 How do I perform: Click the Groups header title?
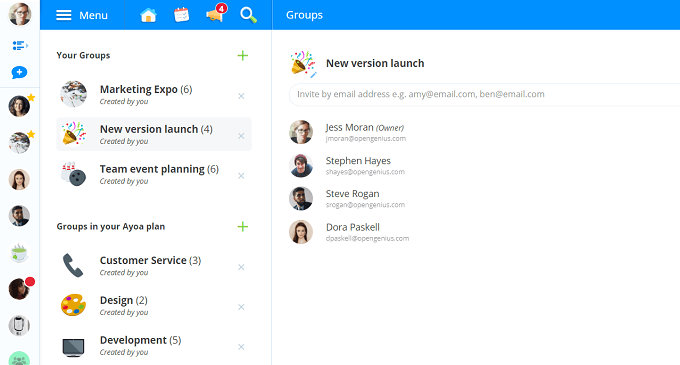(304, 15)
